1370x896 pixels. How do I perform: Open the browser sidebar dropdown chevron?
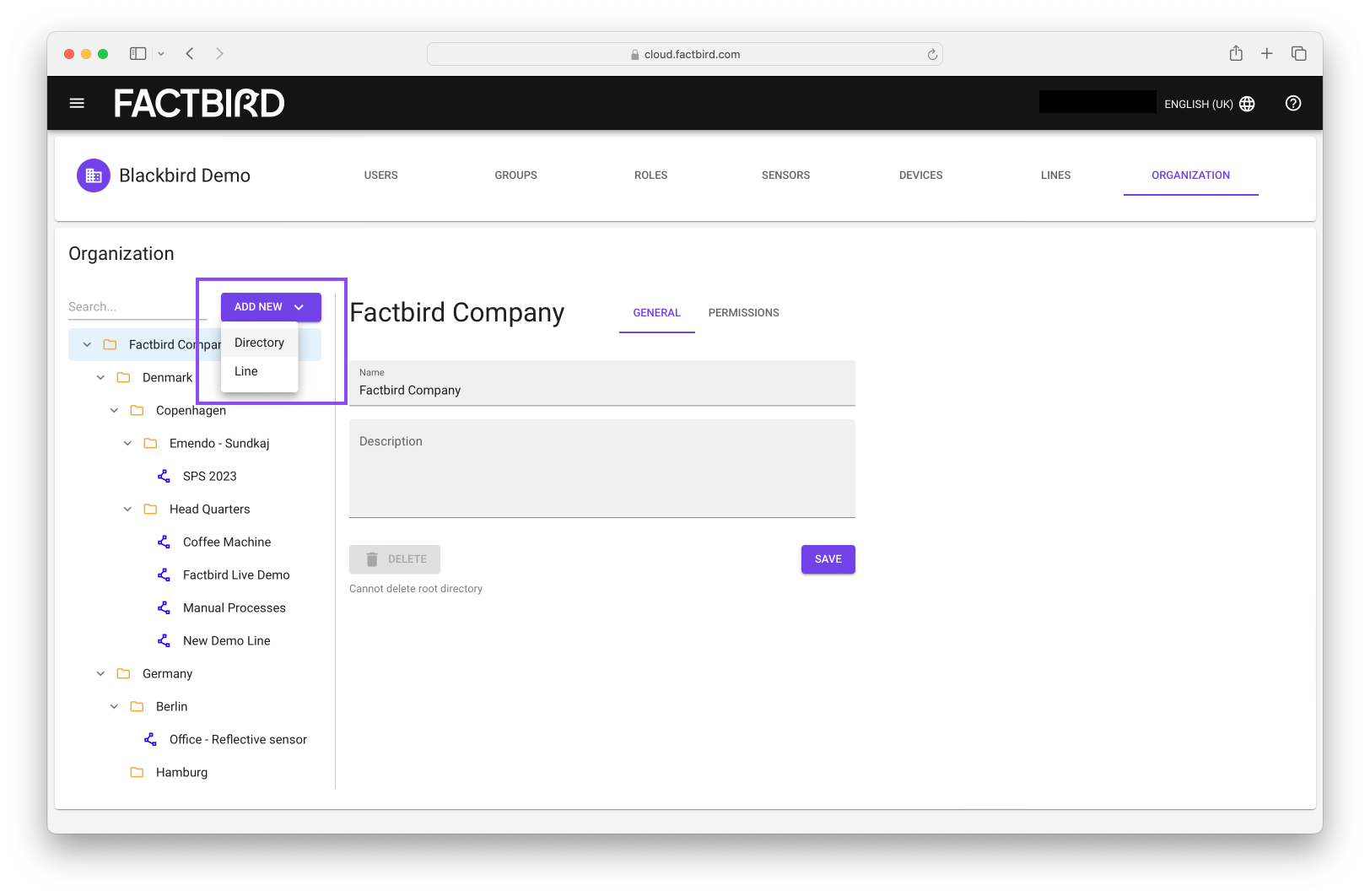(x=161, y=54)
